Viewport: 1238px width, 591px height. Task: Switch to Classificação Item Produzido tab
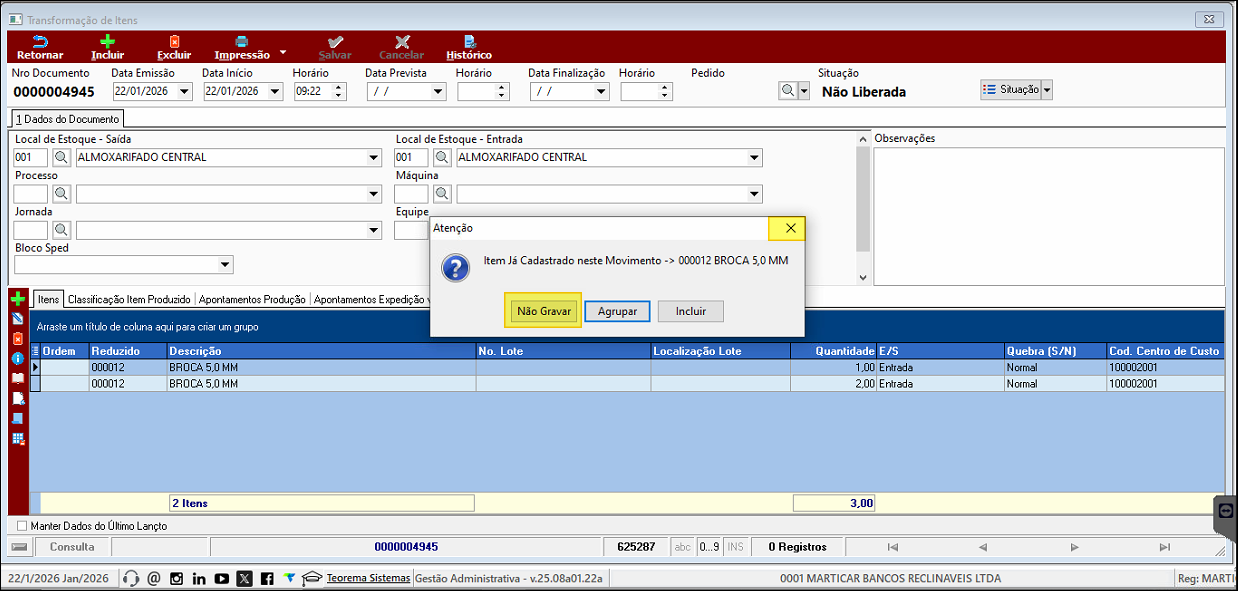(130, 299)
